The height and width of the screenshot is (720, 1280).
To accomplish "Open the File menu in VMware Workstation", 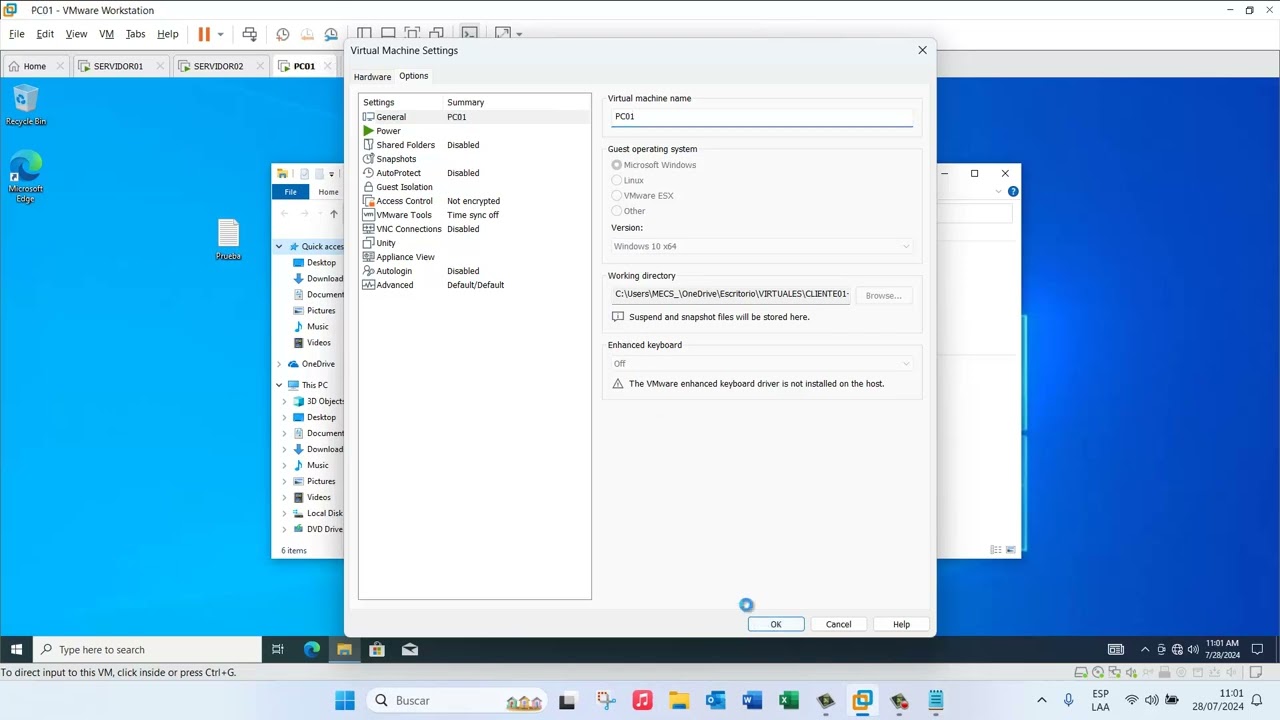I will pos(17,34).
